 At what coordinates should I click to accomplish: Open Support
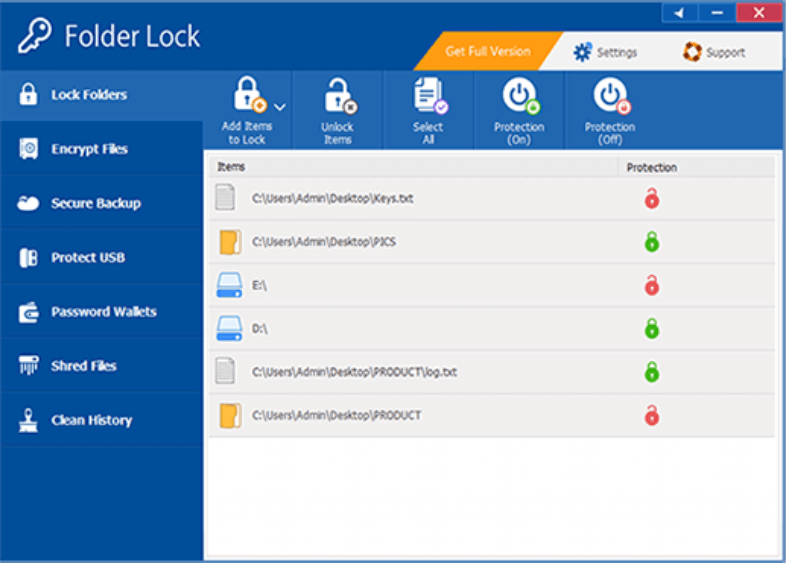[x=714, y=52]
